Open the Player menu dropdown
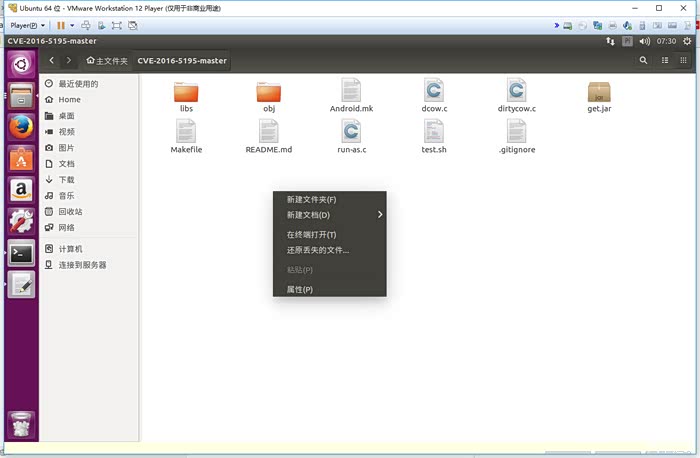Screen dimensions: 700x458 [27, 25]
